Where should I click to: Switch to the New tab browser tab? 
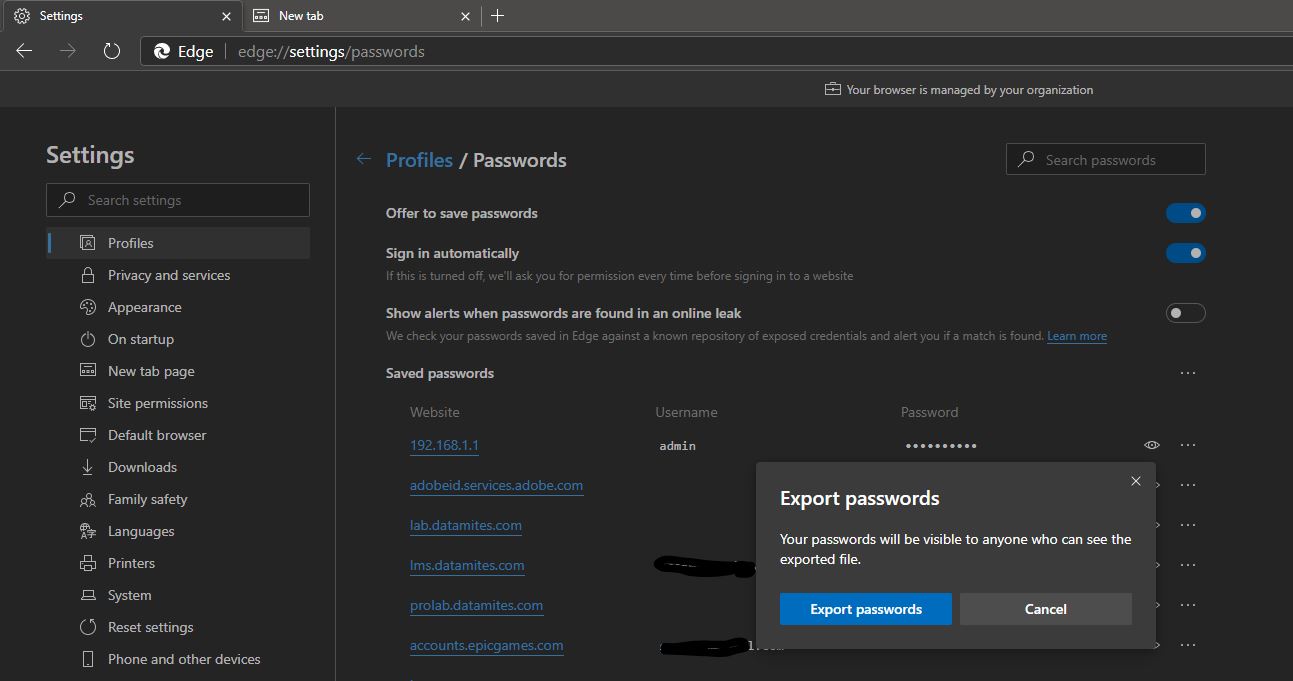coord(300,16)
